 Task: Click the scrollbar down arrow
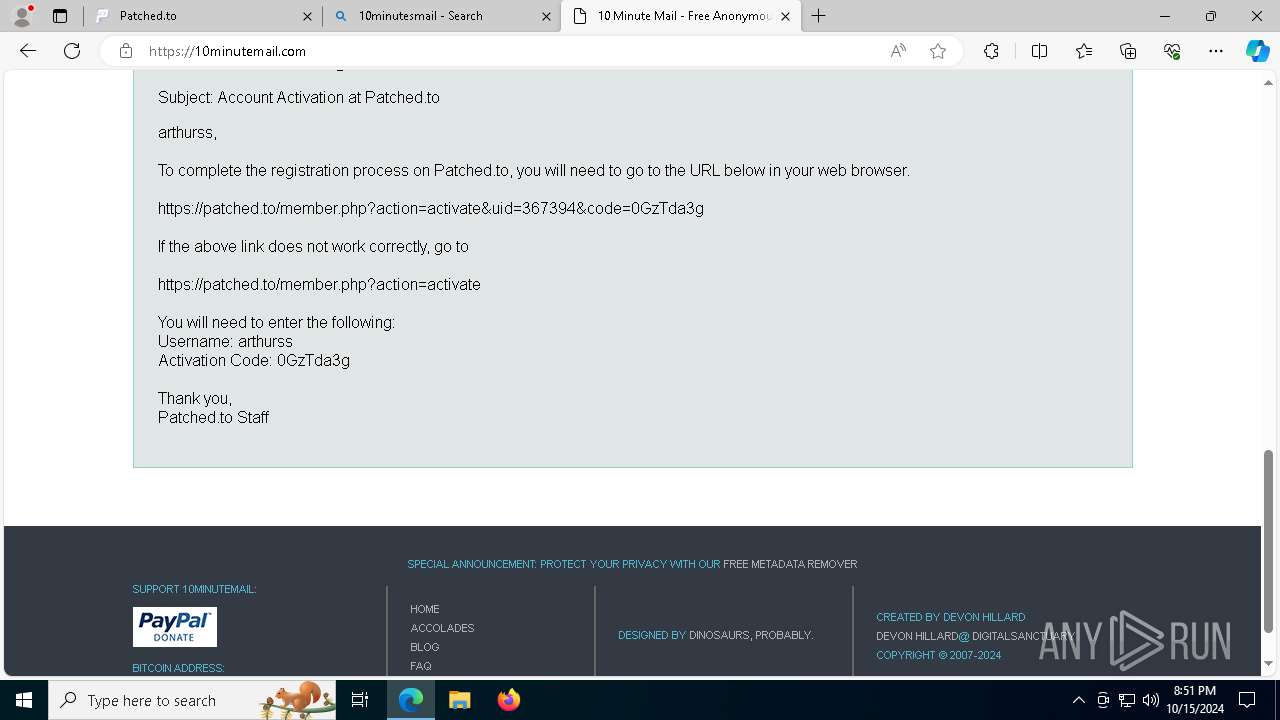coord(1268,664)
